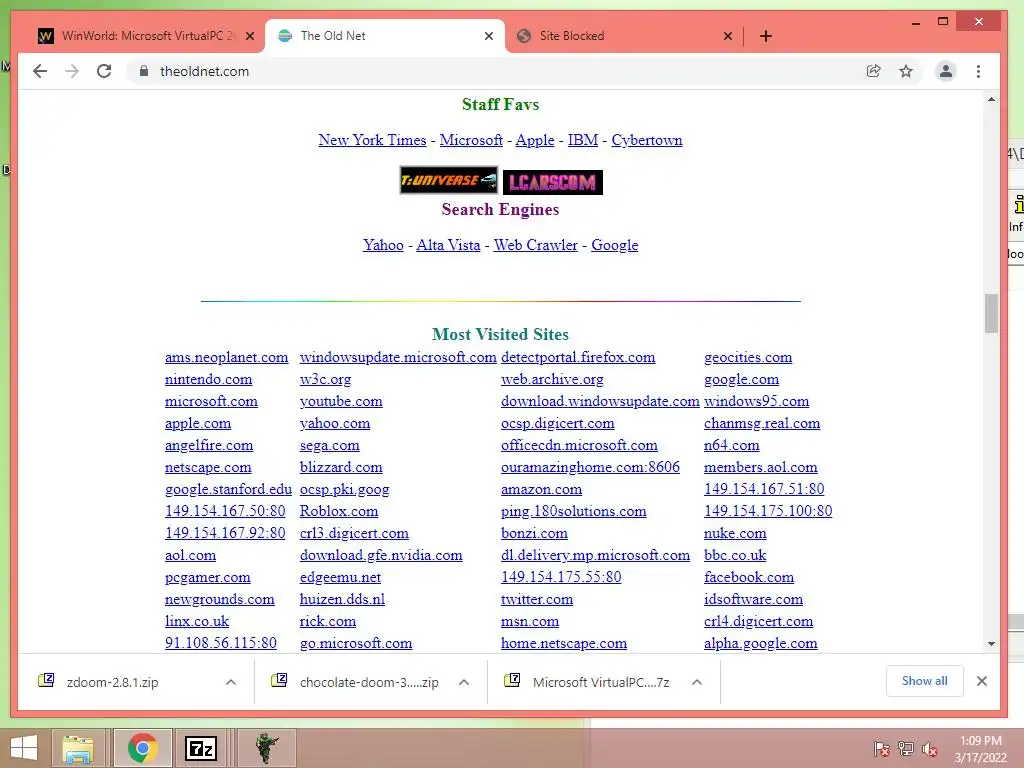Open the Yahoo search engine link

(383, 245)
